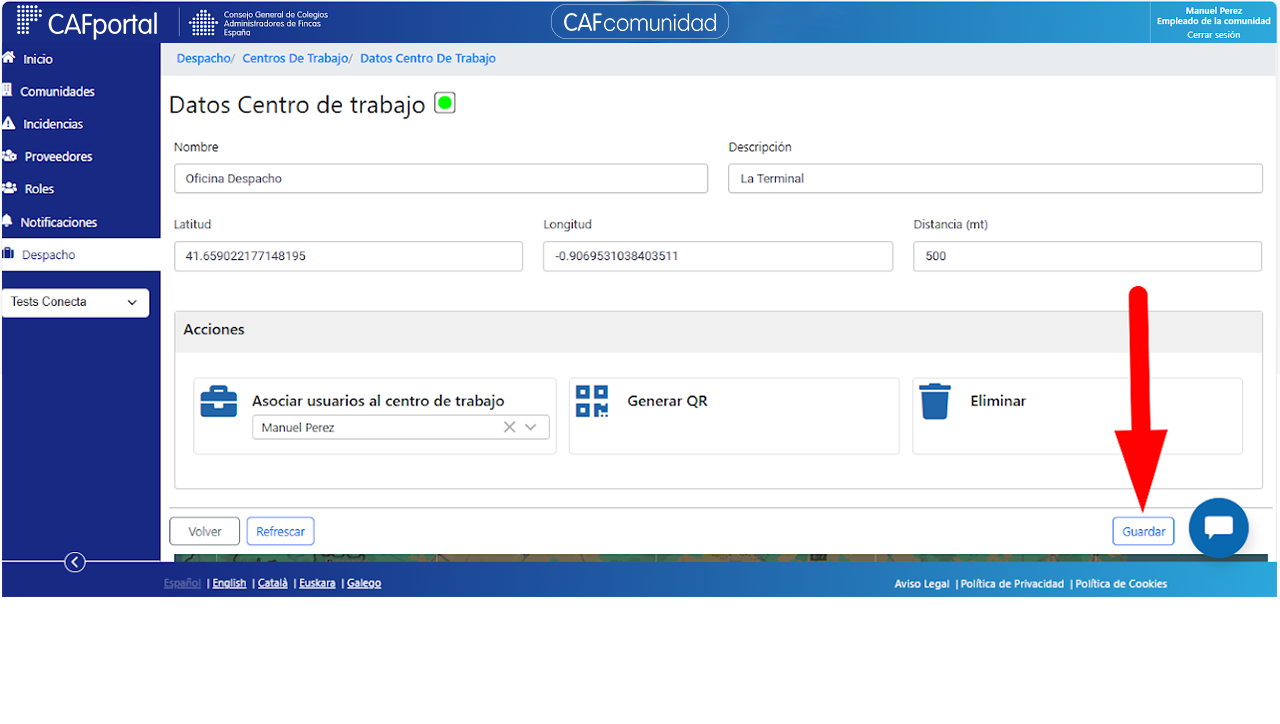Click the Proveedores people icon
Screen dimensions: 1280x724
[9, 156]
